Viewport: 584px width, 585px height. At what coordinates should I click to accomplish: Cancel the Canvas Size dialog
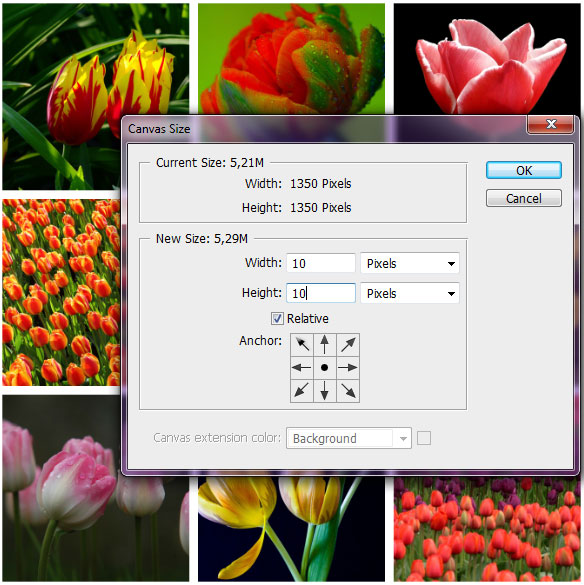[x=524, y=198]
